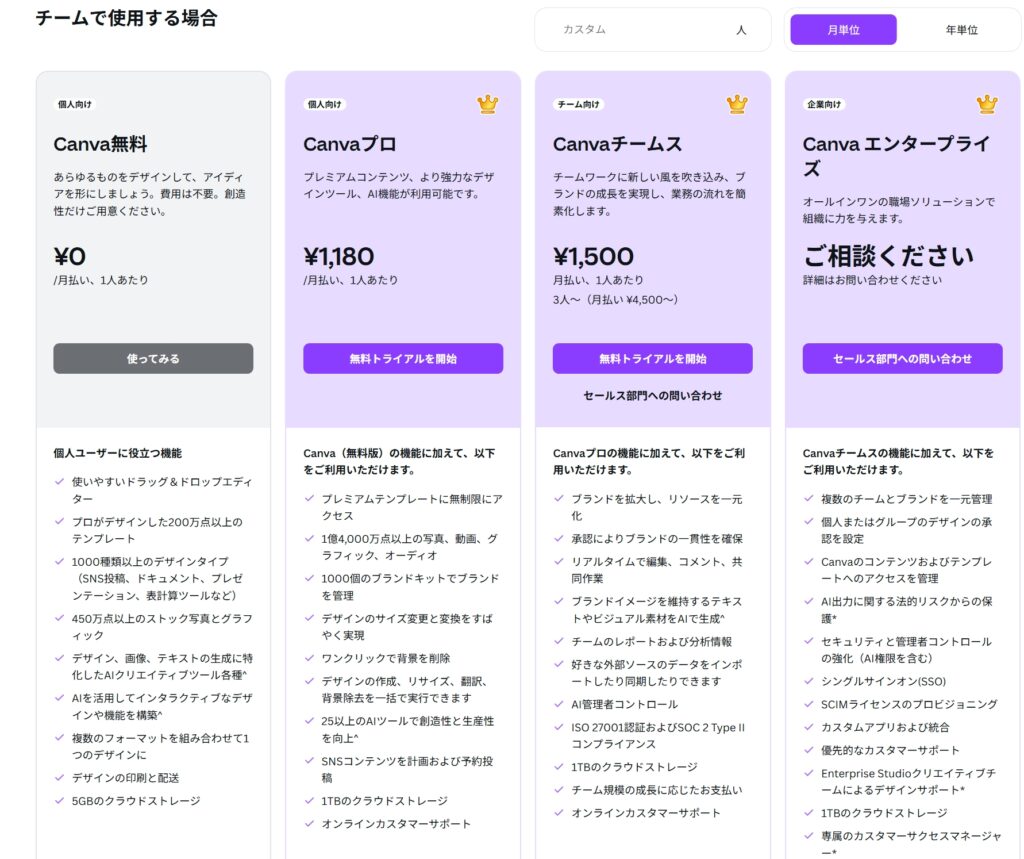
Task: Click the crown icon on Canvaプロ card
Action: coord(487,104)
